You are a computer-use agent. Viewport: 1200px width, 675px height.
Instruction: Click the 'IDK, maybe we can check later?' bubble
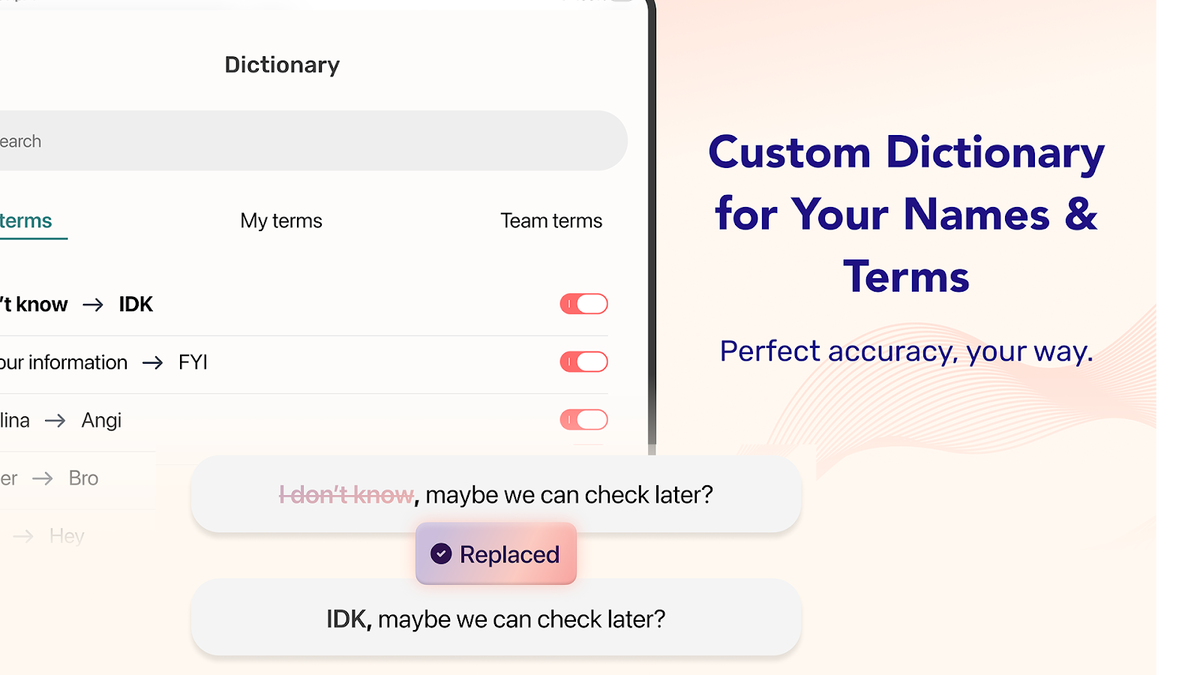(497, 618)
